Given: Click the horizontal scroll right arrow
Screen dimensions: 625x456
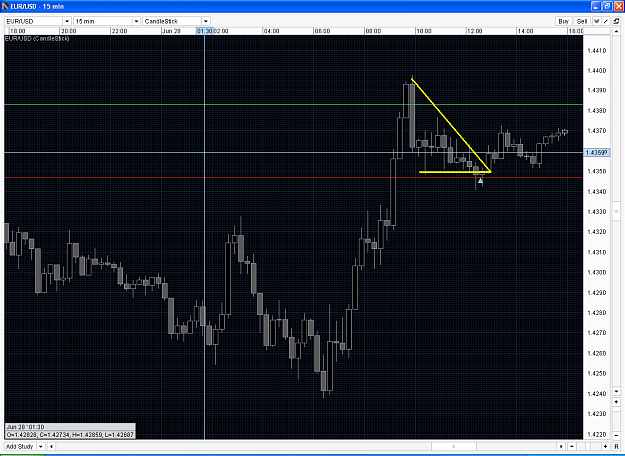Looking at the screenshot, I should click(x=561, y=446).
